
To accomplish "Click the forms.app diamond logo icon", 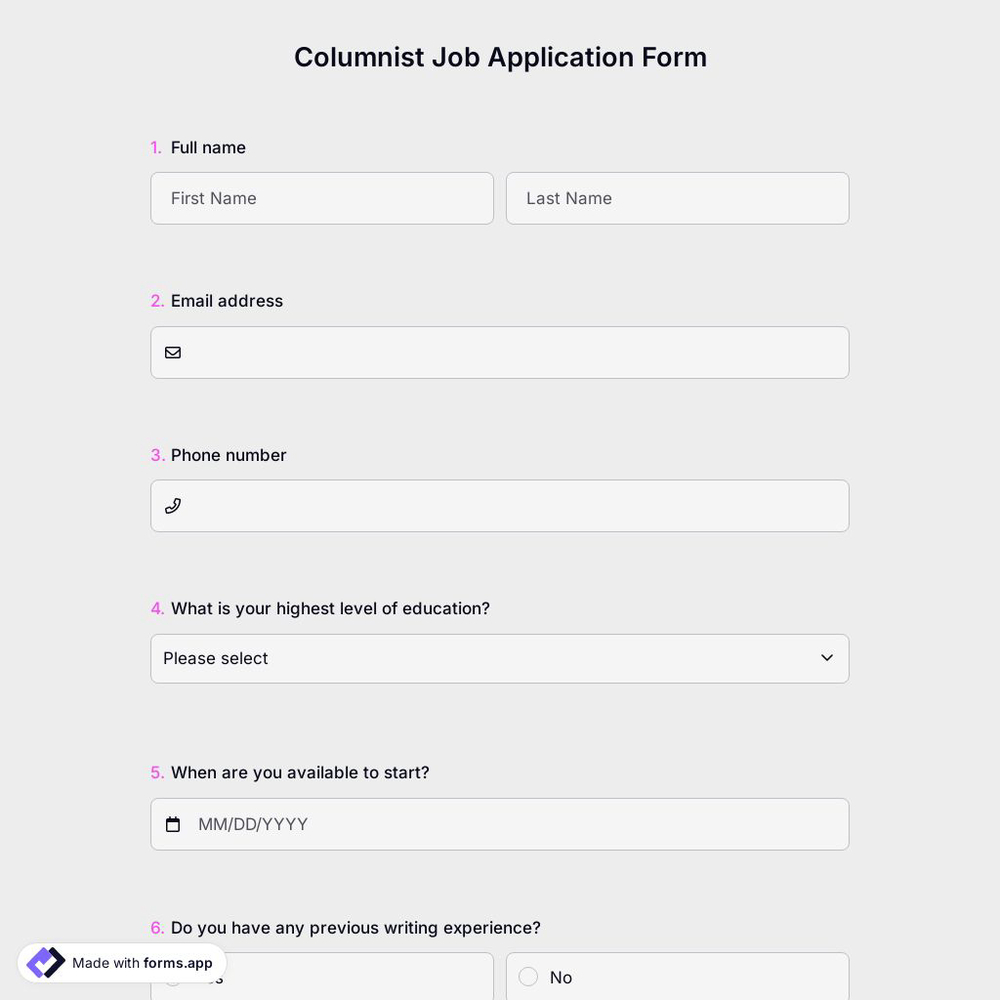I will click(x=45, y=962).
